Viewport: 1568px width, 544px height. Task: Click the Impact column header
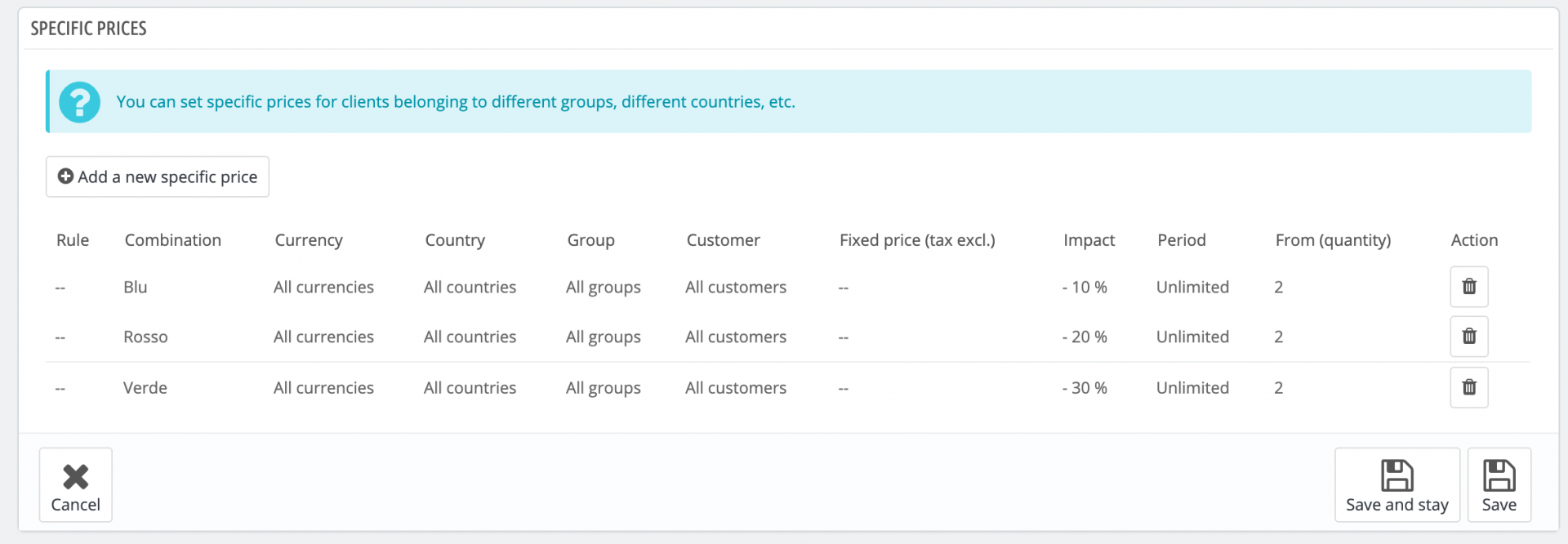(x=1089, y=240)
